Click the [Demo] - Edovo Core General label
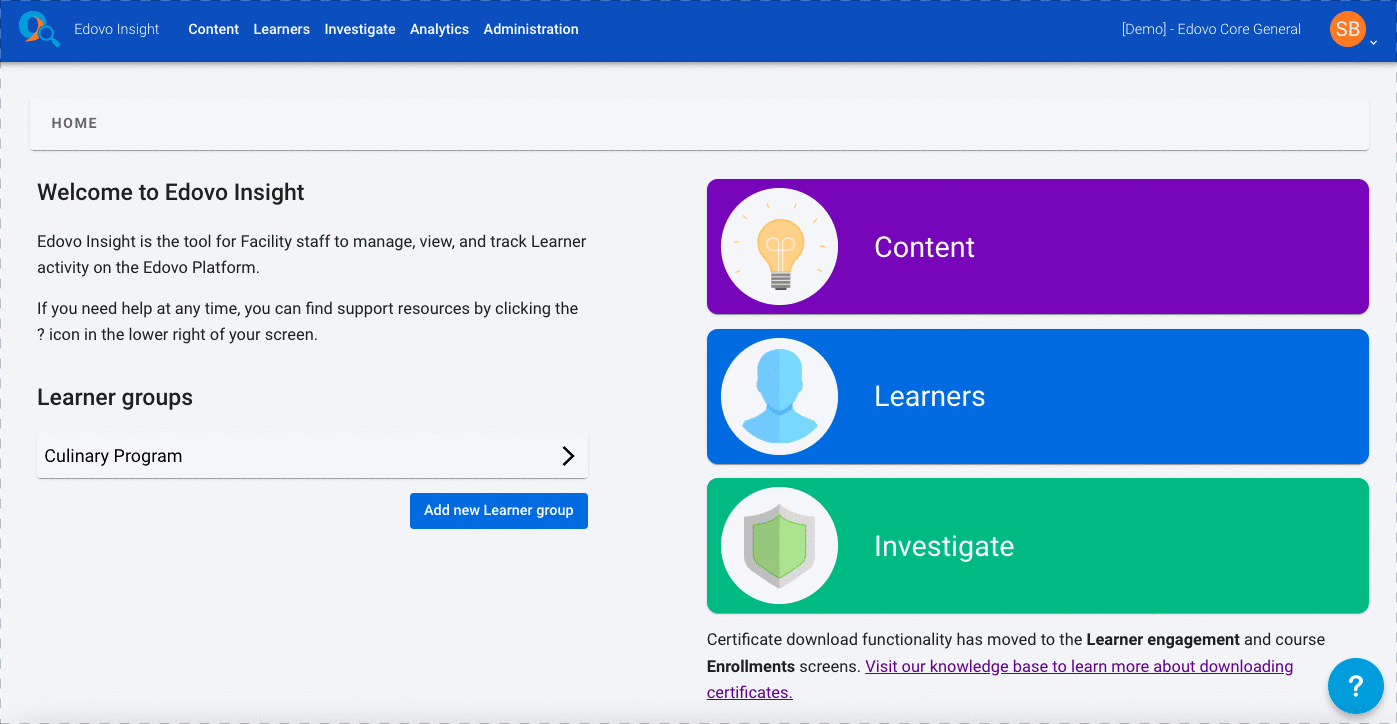This screenshot has width=1397, height=724. pos(1211,29)
